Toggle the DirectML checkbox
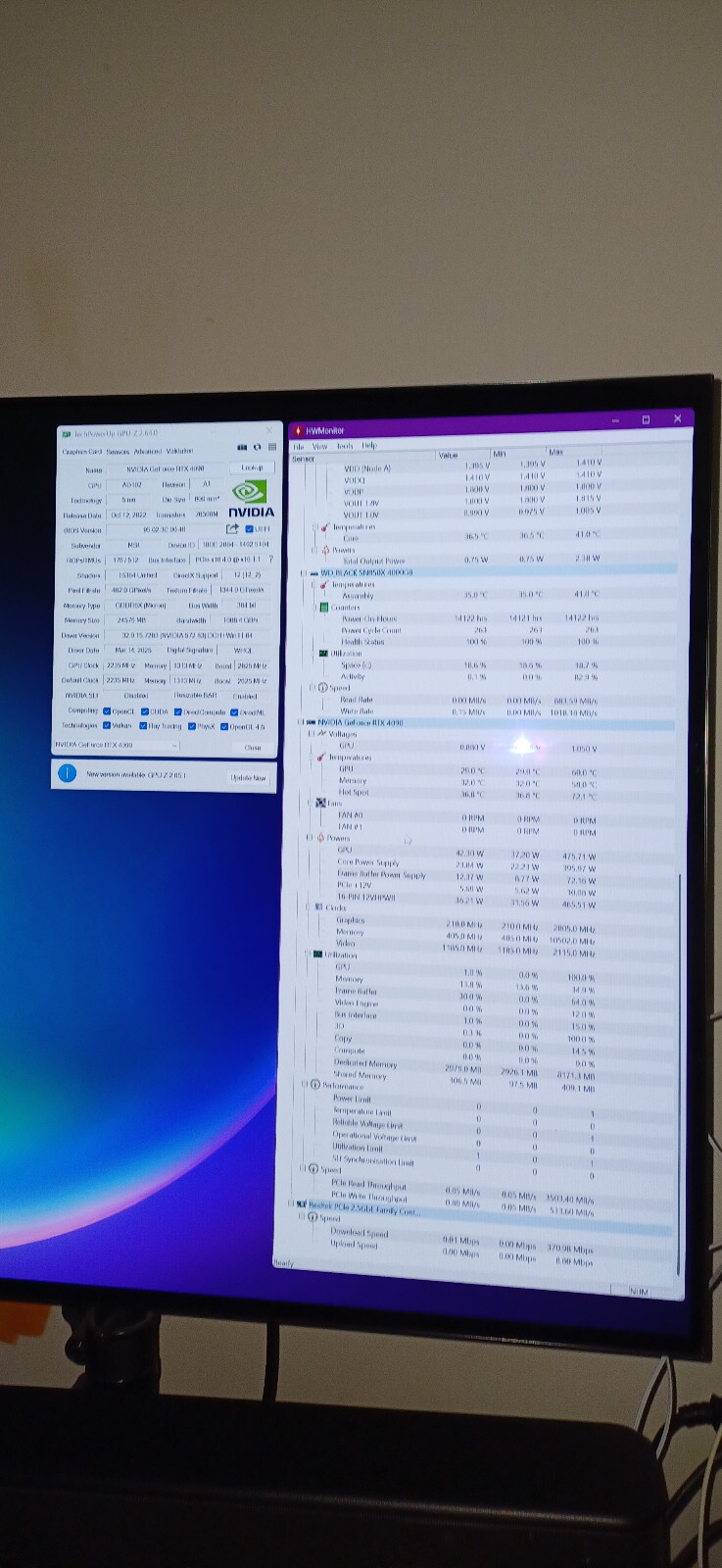 [234, 711]
